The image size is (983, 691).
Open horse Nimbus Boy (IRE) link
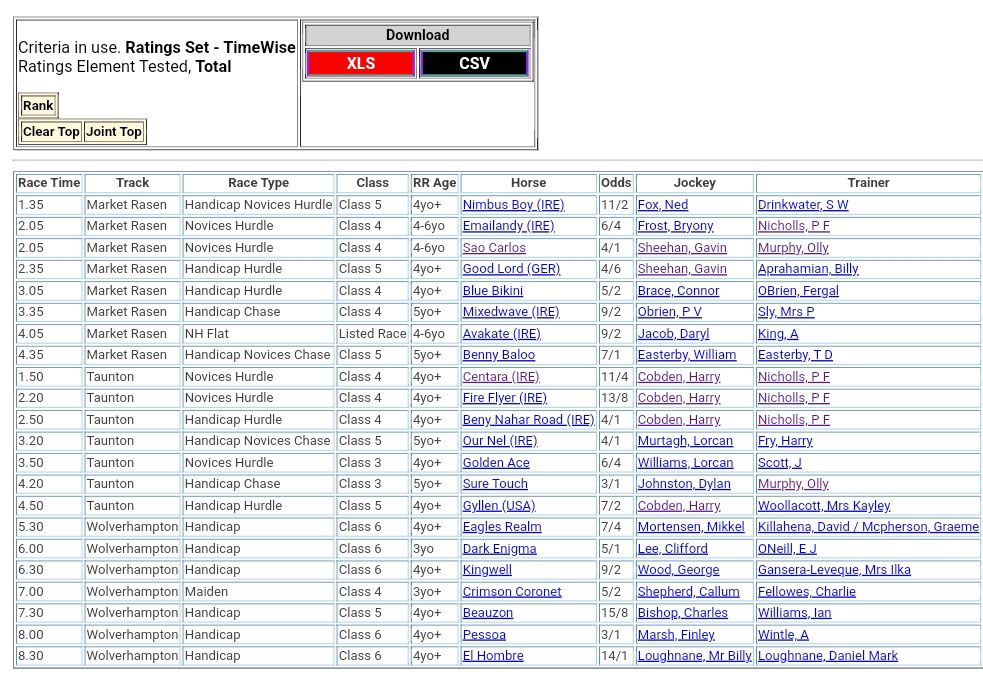[x=513, y=205]
